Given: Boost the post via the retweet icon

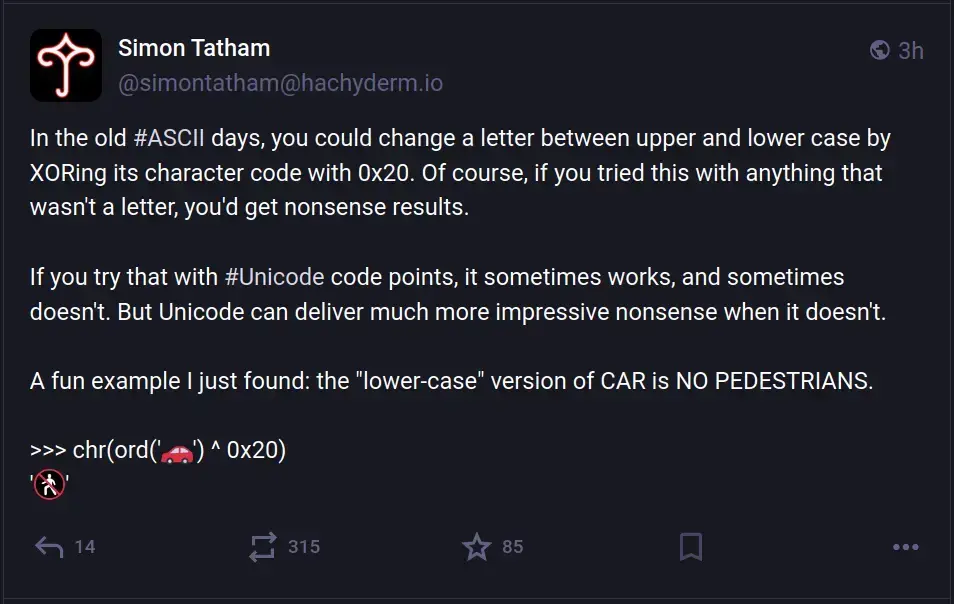Looking at the screenshot, I should pos(263,547).
